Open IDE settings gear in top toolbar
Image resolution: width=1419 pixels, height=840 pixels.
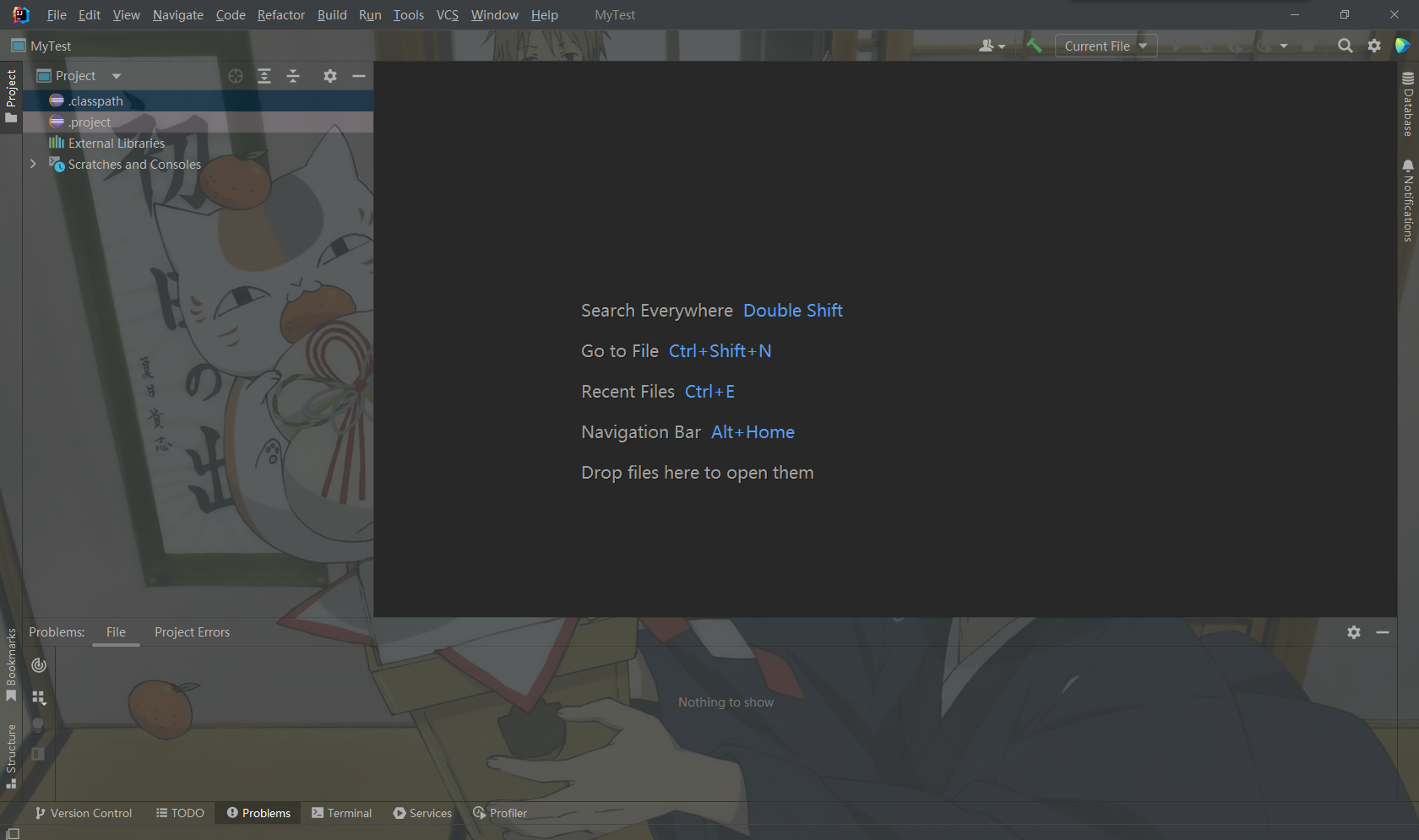coord(1374,46)
